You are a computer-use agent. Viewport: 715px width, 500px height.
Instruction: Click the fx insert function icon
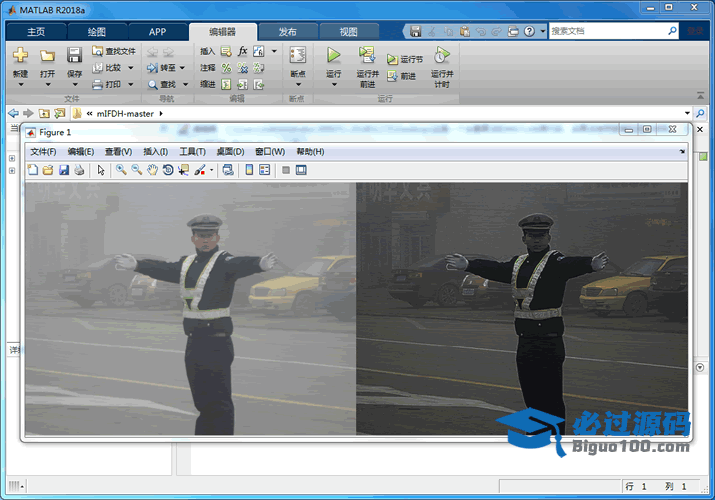[243, 51]
